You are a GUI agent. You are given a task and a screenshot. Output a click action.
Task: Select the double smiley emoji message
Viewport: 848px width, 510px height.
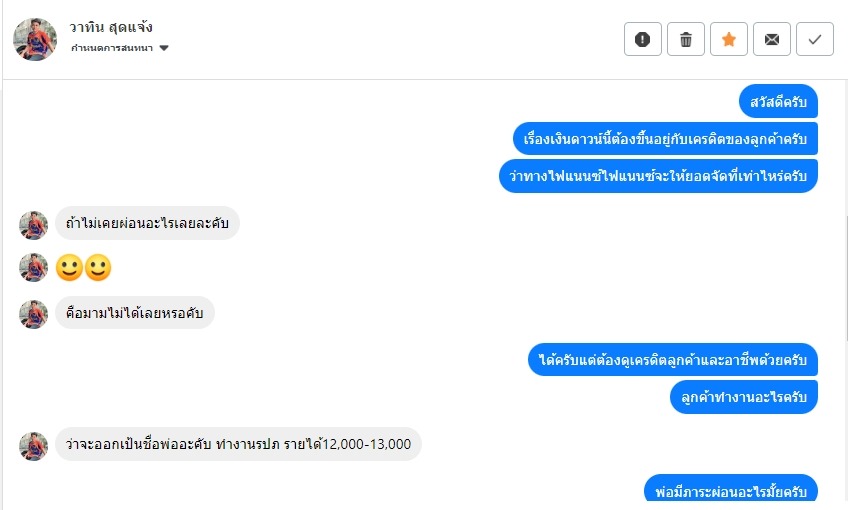(84, 268)
